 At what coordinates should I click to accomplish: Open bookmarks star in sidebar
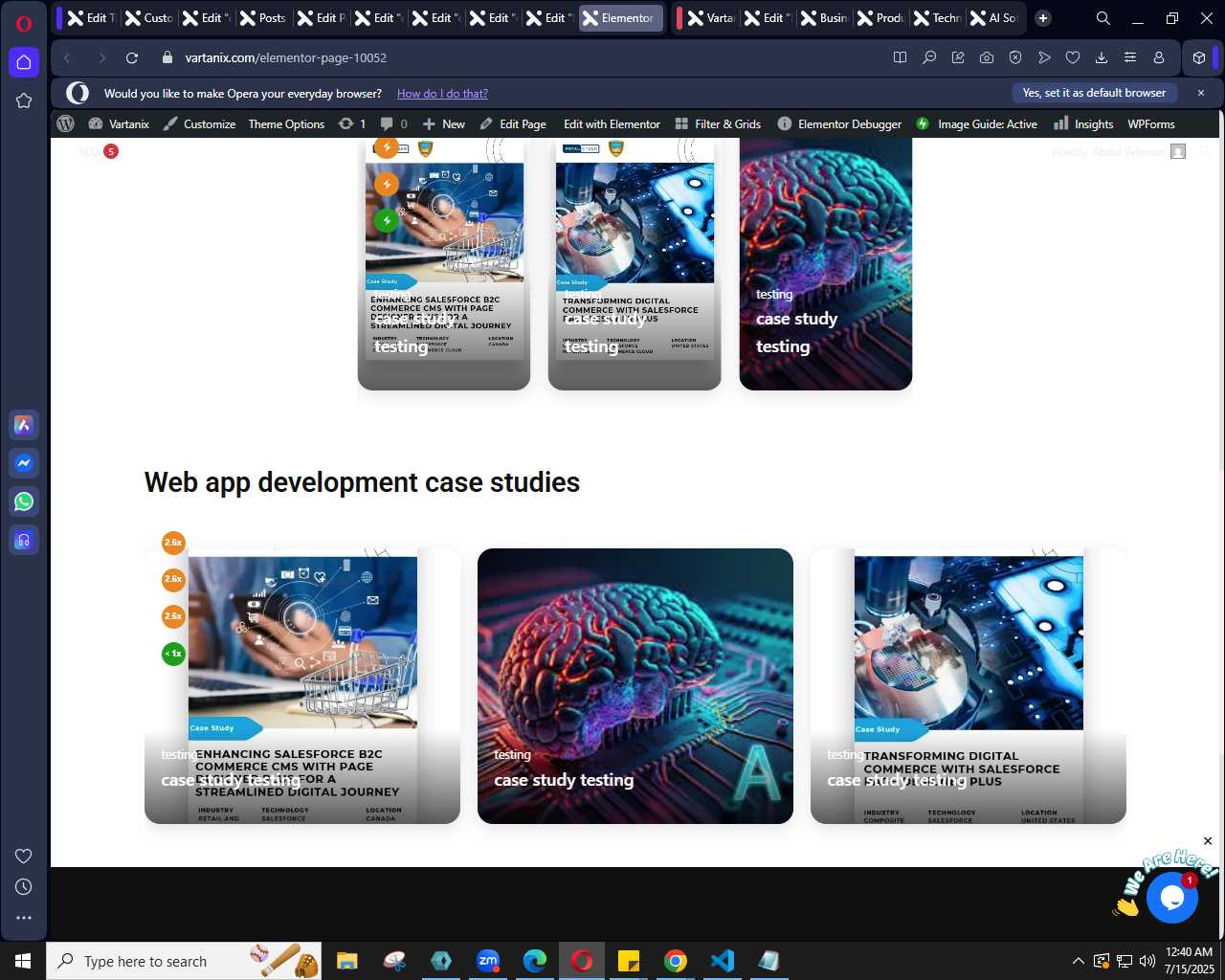pos(24,100)
